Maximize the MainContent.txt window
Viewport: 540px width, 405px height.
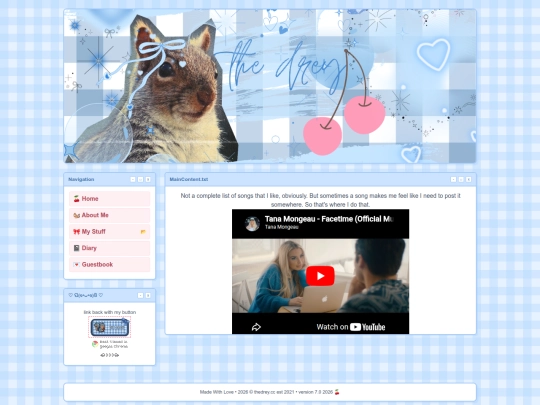461,179
